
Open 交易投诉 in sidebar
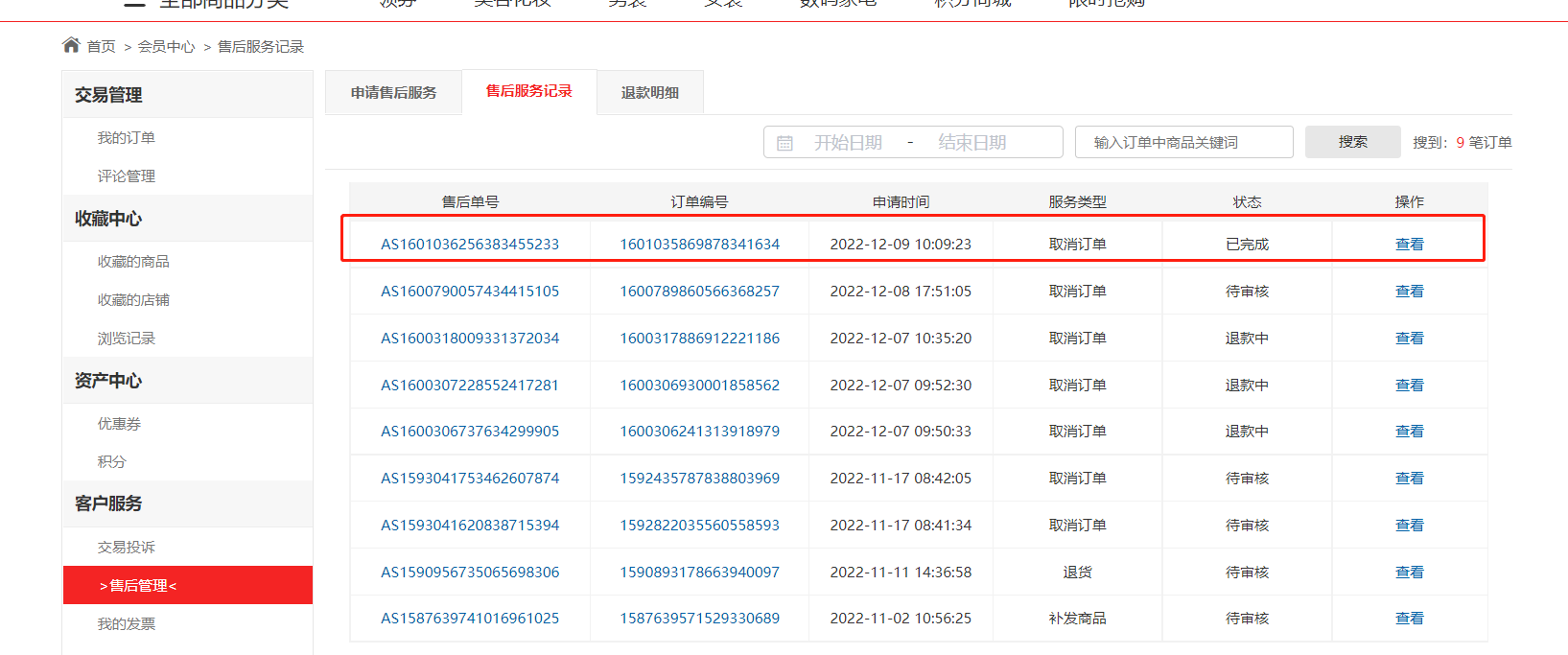click(126, 548)
